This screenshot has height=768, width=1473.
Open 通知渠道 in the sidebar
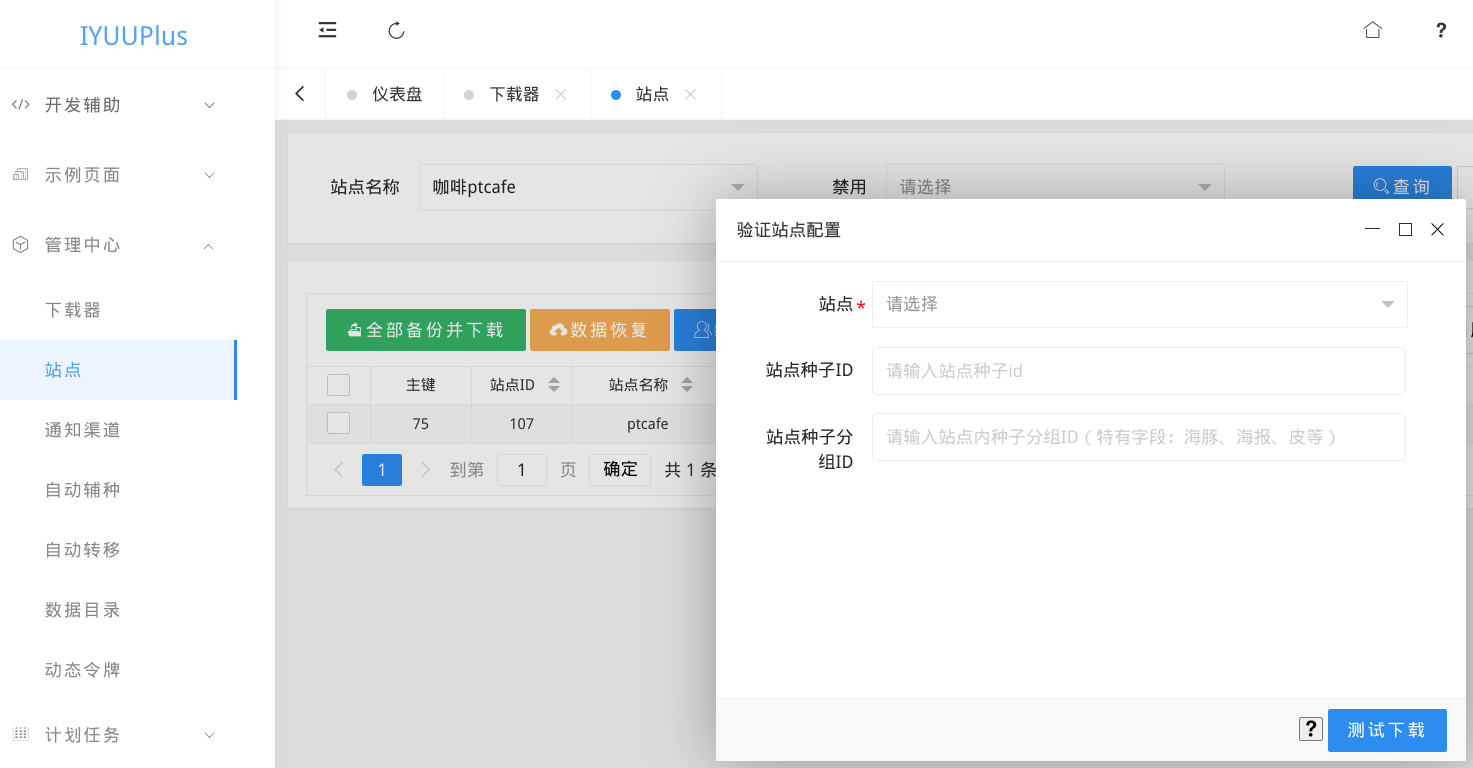(118, 430)
